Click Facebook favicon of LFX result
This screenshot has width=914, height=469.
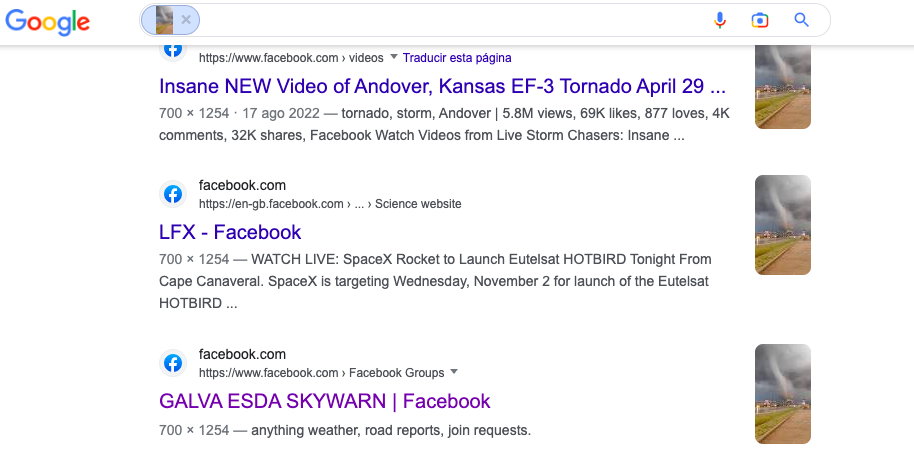tap(173, 194)
